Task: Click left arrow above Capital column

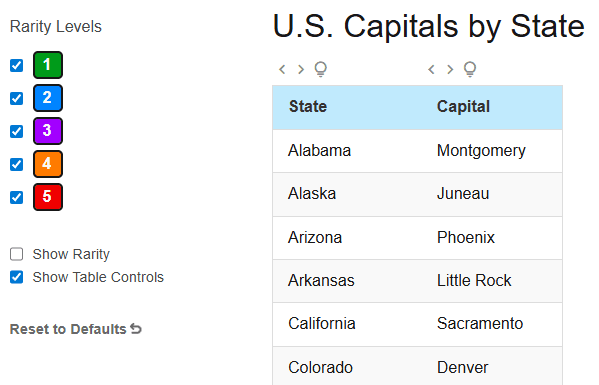Action: tap(431, 69)
